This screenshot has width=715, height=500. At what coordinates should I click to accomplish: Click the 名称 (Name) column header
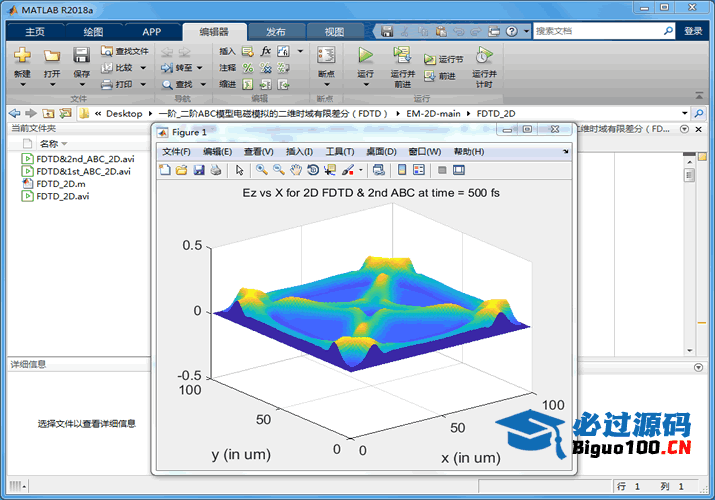pyautogui.click(x=49, y=144)
